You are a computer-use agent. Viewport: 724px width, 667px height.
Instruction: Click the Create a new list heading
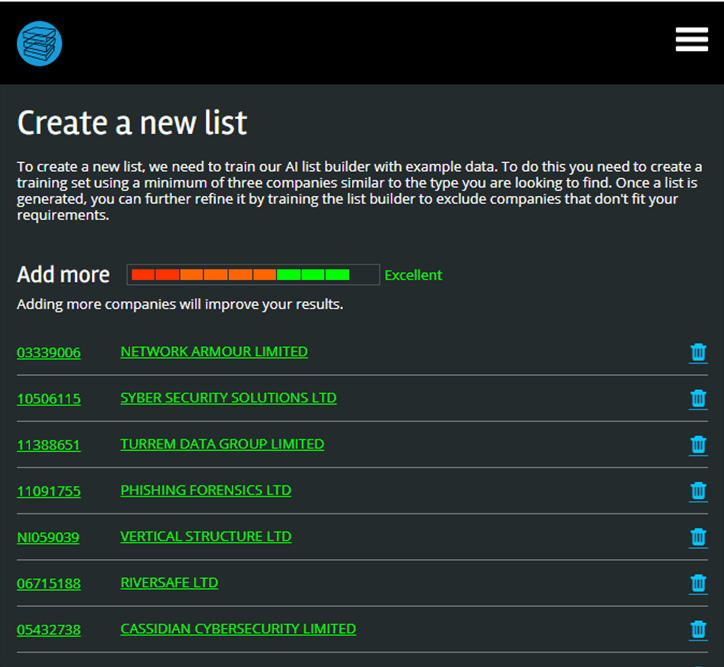click(132, 123)
